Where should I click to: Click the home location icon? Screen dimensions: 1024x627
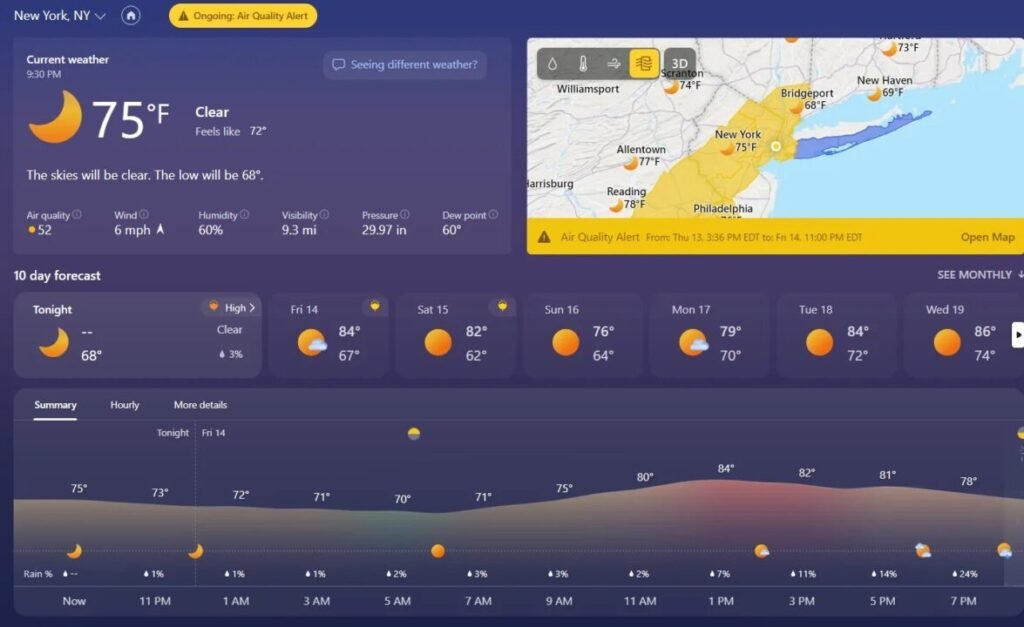pos(131,16)
